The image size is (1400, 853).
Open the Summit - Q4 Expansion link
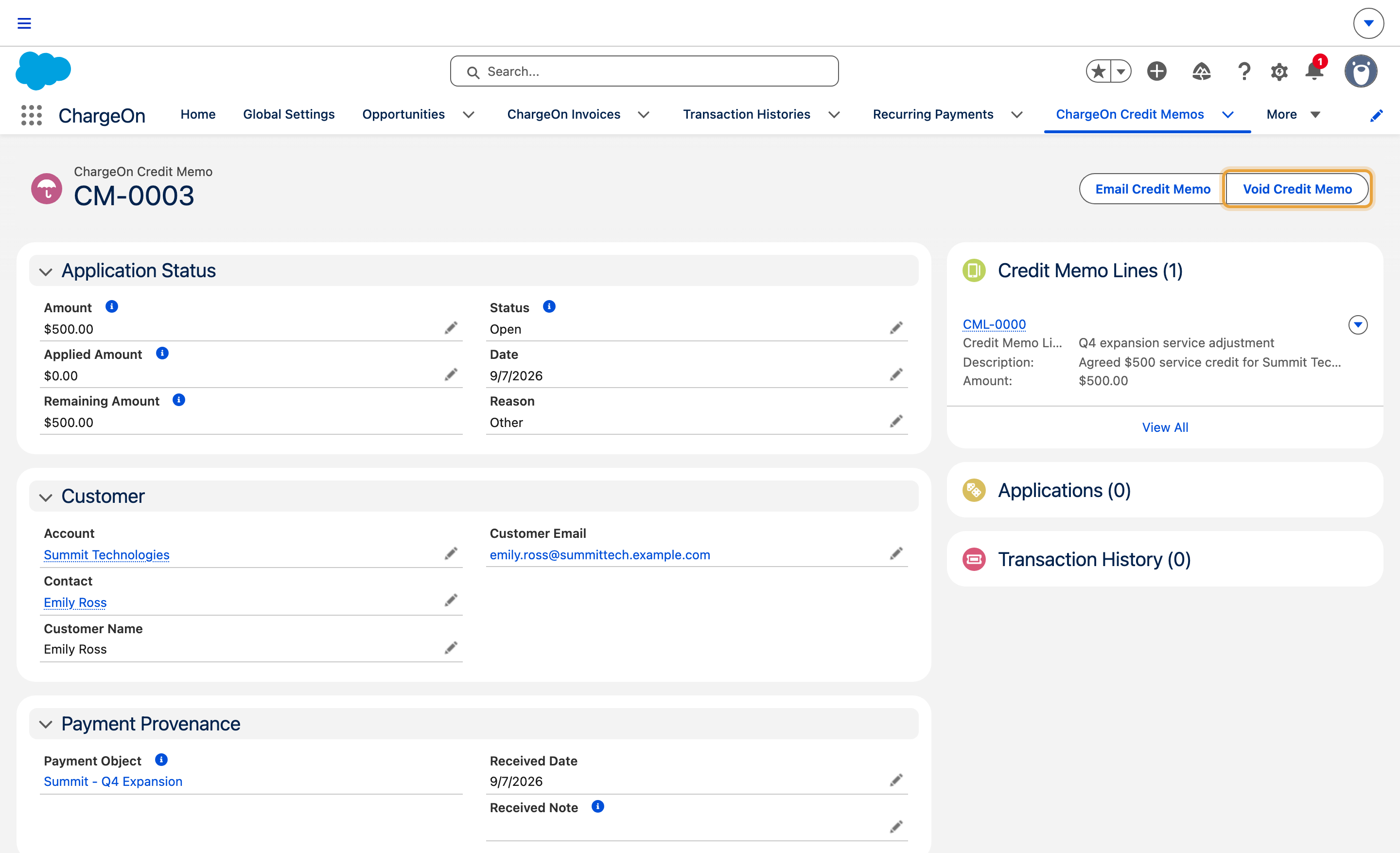pyautogui.click(x=113, y=782)
